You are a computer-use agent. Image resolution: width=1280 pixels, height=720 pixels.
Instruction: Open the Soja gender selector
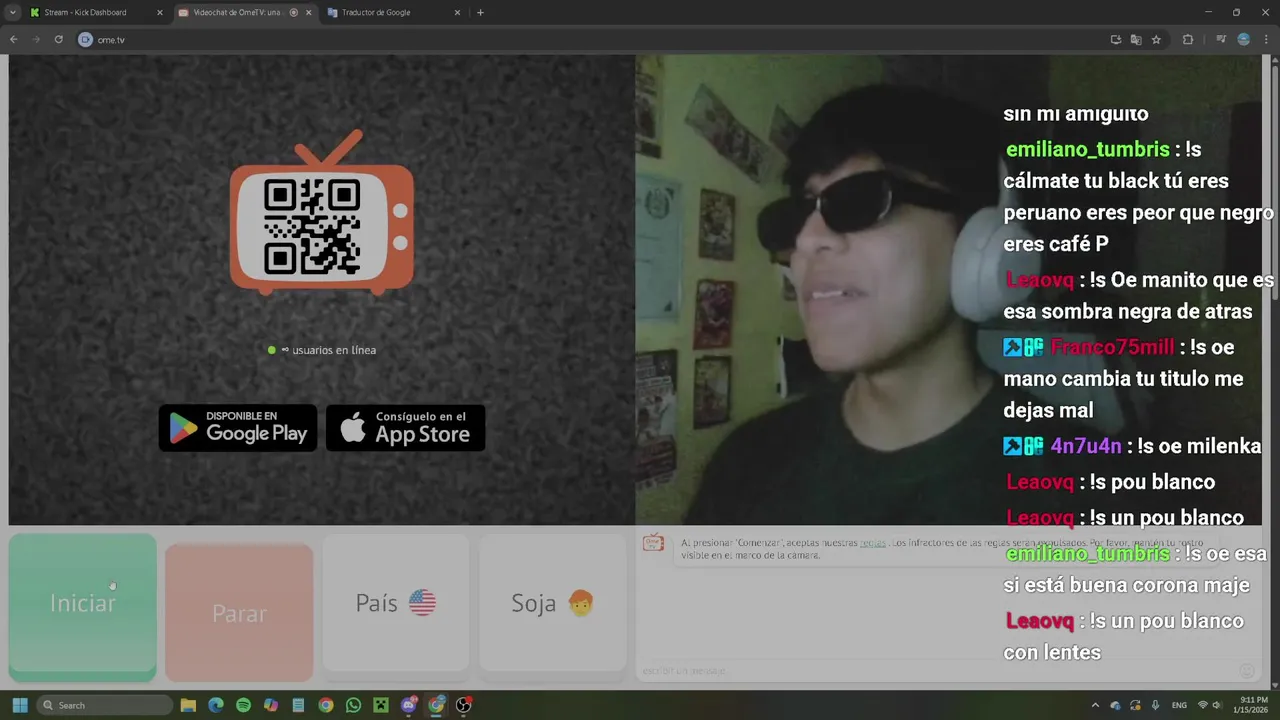[552, 603]
